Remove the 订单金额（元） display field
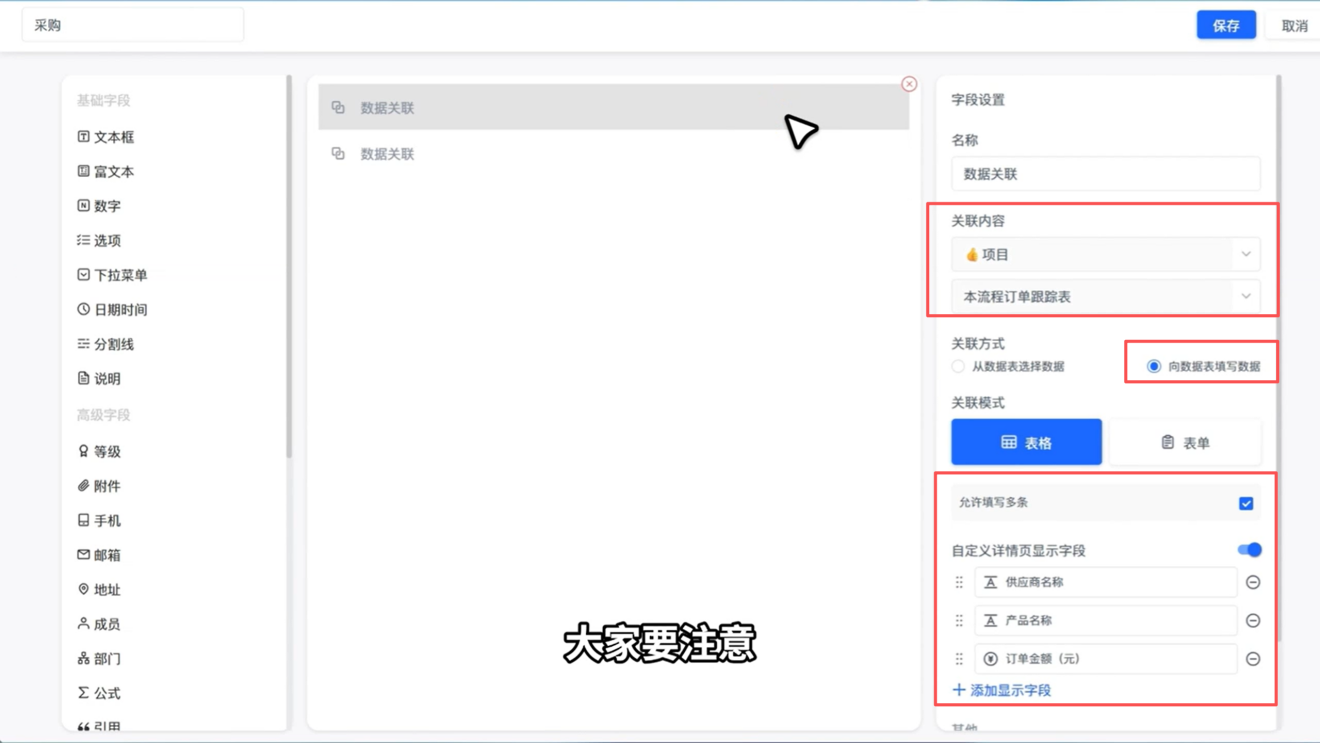The height and width of the screenshot is (743, 1320). [x=1253, y=659]
